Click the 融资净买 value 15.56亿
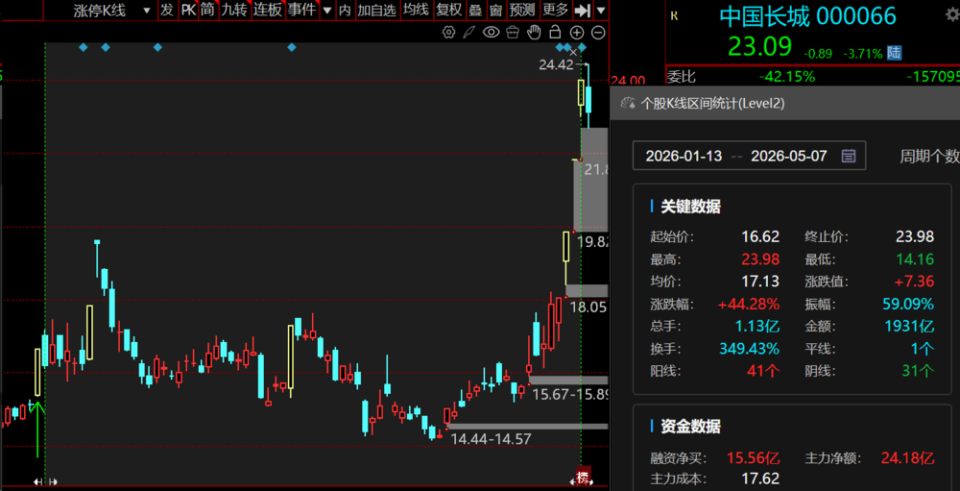Screen dimensions: 960x491 [x=754, y=458]
